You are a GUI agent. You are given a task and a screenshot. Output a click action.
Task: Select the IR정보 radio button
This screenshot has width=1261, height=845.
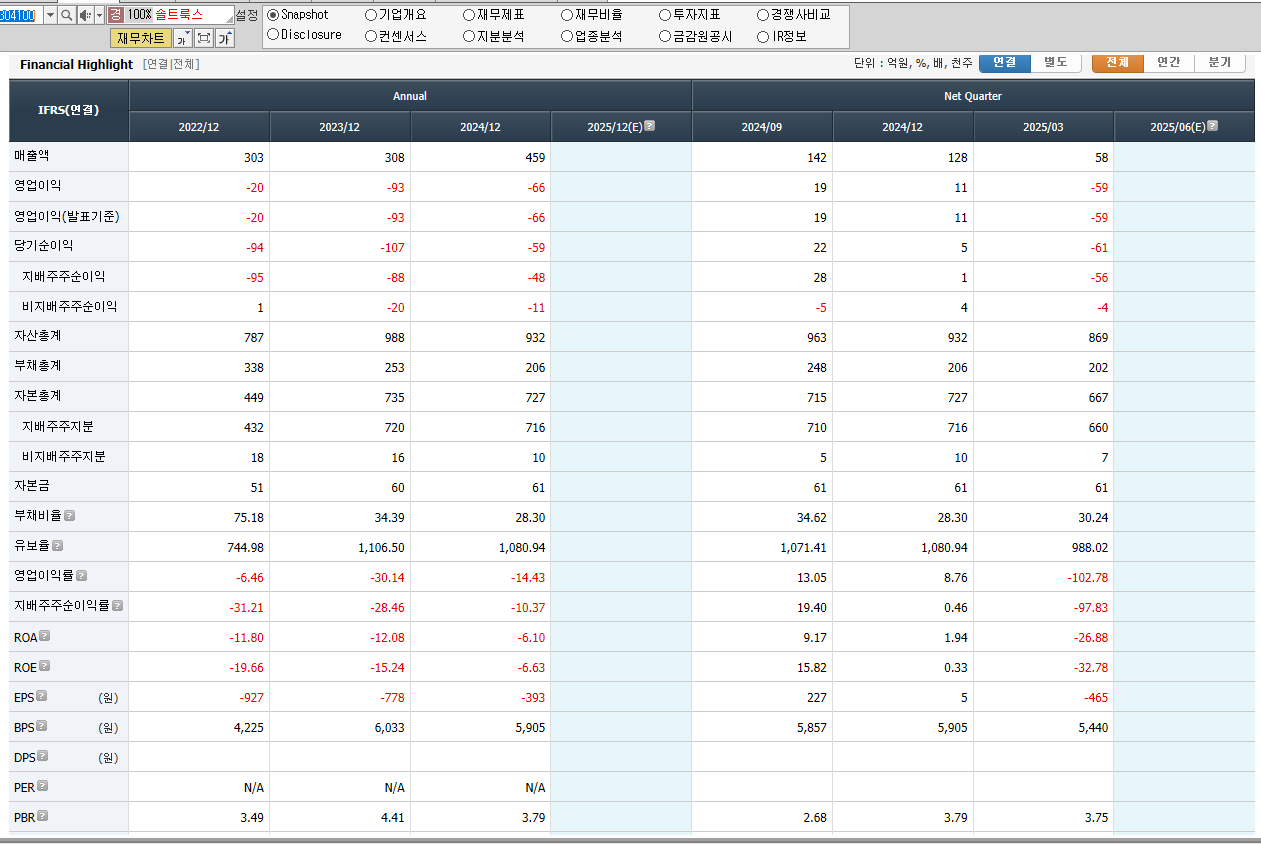tap(763, 36)
